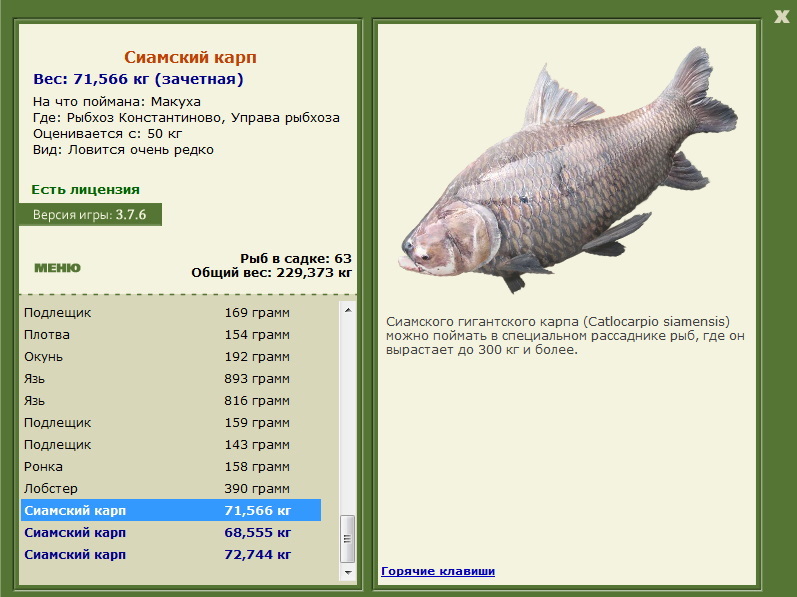
Task: Select Сиамский карп weighing 68,555 кг
Action: pos(171,532)
